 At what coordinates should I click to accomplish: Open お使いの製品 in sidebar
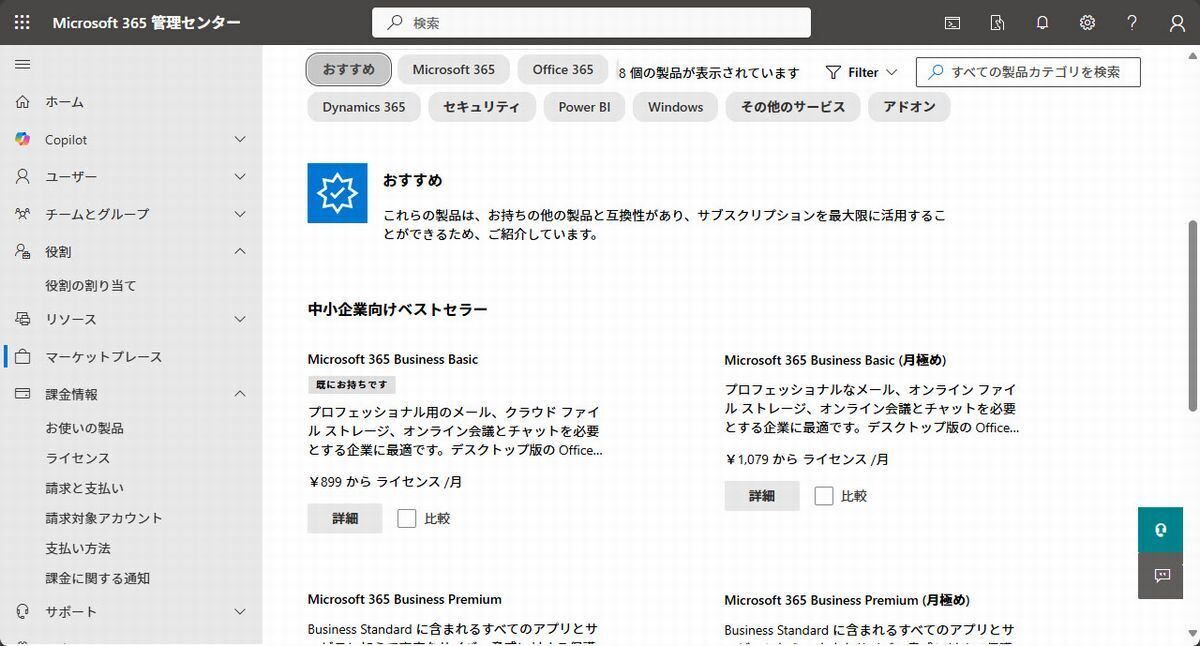tap(85, 428)
